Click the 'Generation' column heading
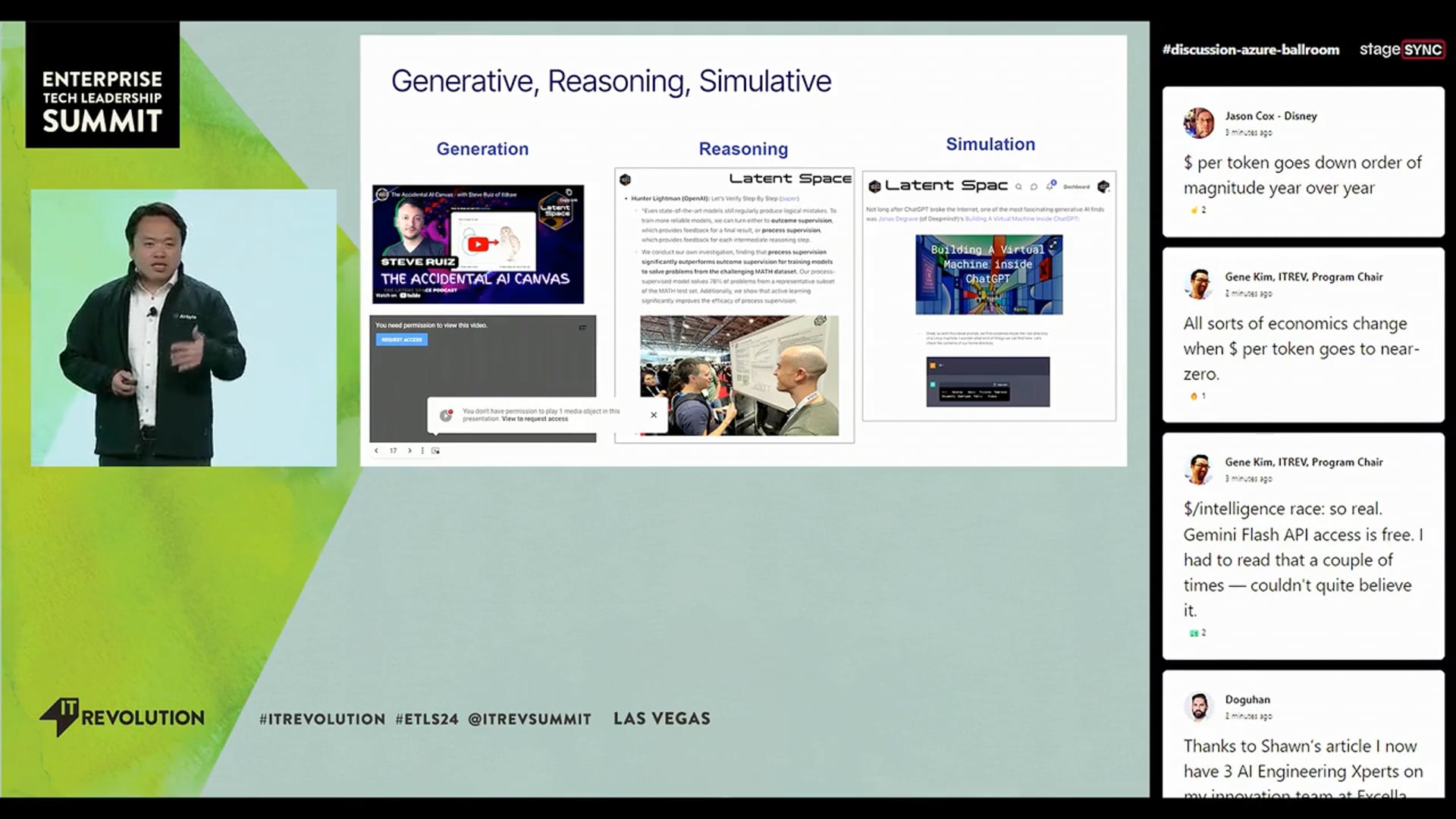The image size is (1456, 819). (x=482, y=149)
